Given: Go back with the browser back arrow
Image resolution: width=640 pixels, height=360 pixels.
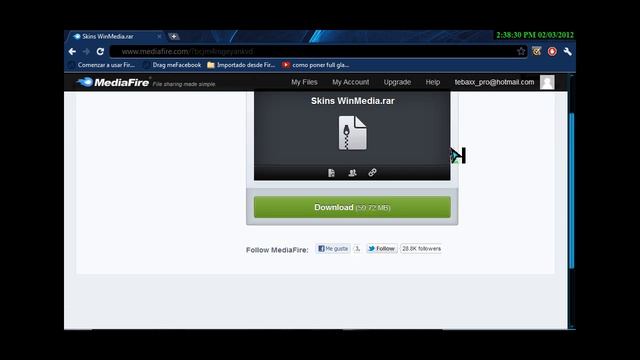Looking at the screenshot, I should 72,51.
